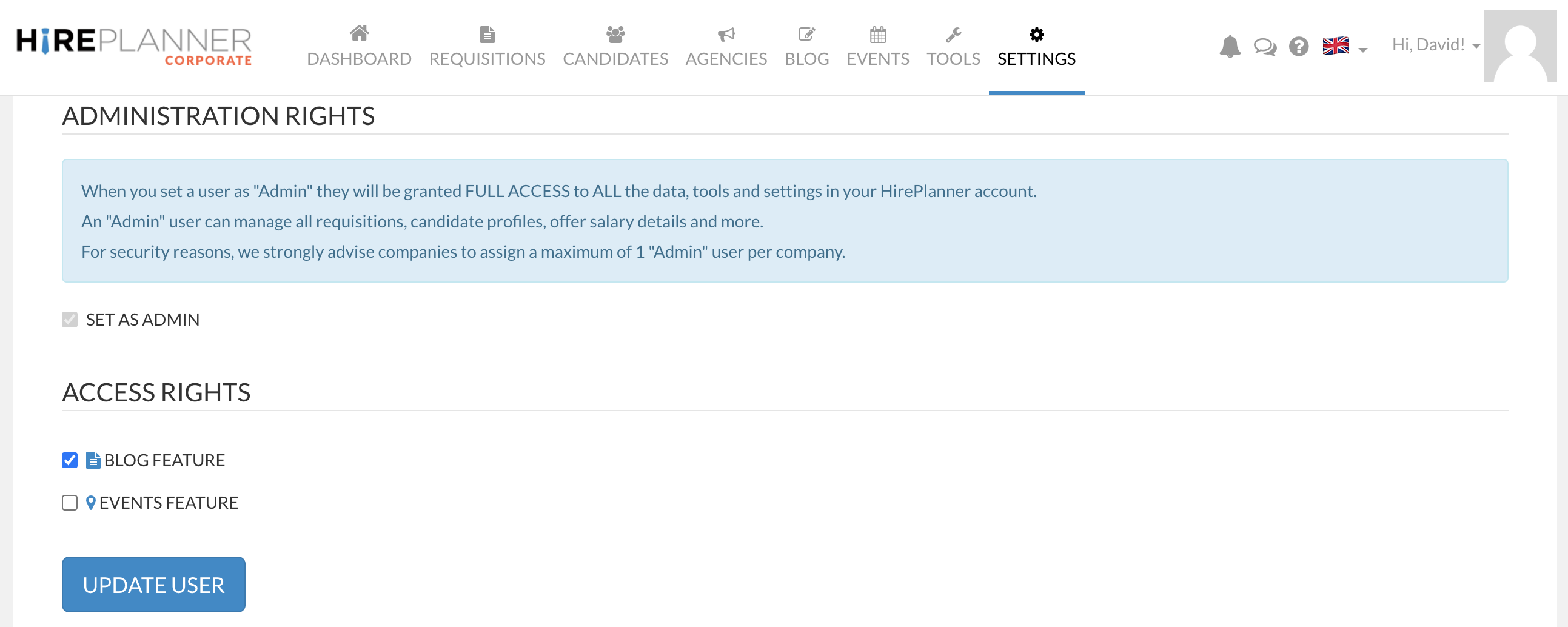Image resolution: width=1568 pixels, height=627 pixels.
Task: Click the Events calendar icon
Action: 878,35
